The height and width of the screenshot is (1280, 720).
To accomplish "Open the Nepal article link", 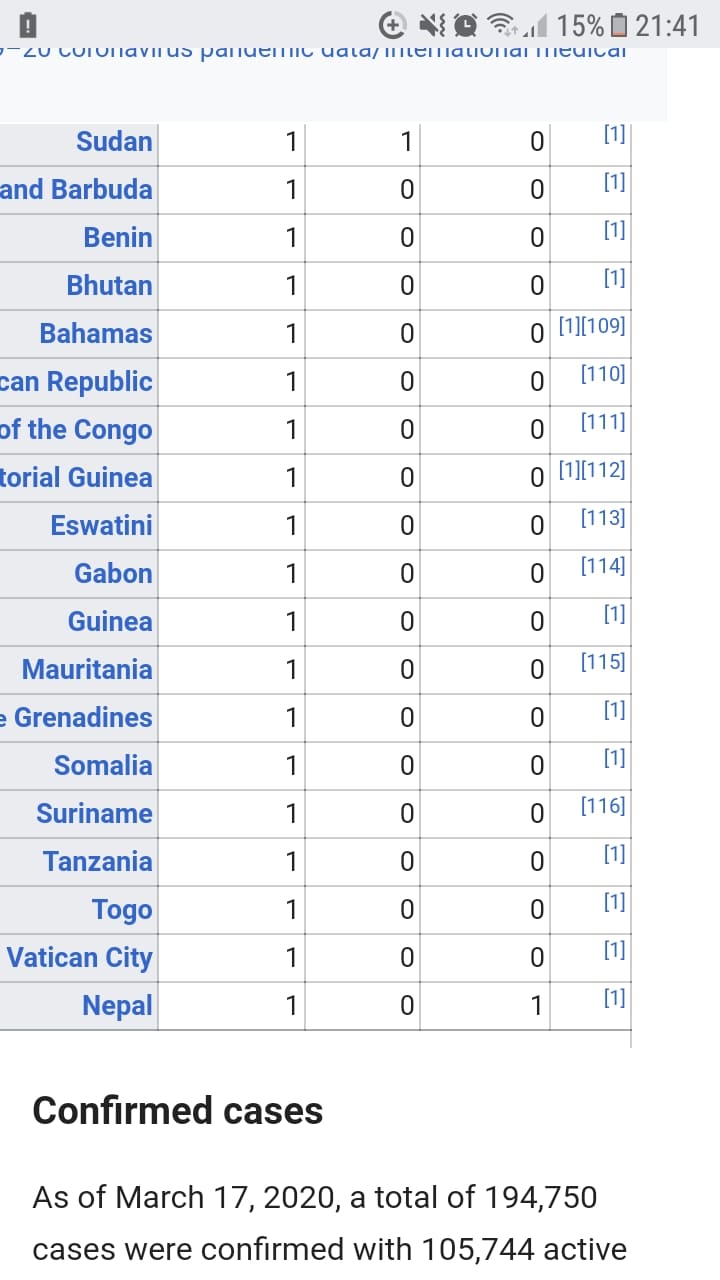I will click(117, 1006).
